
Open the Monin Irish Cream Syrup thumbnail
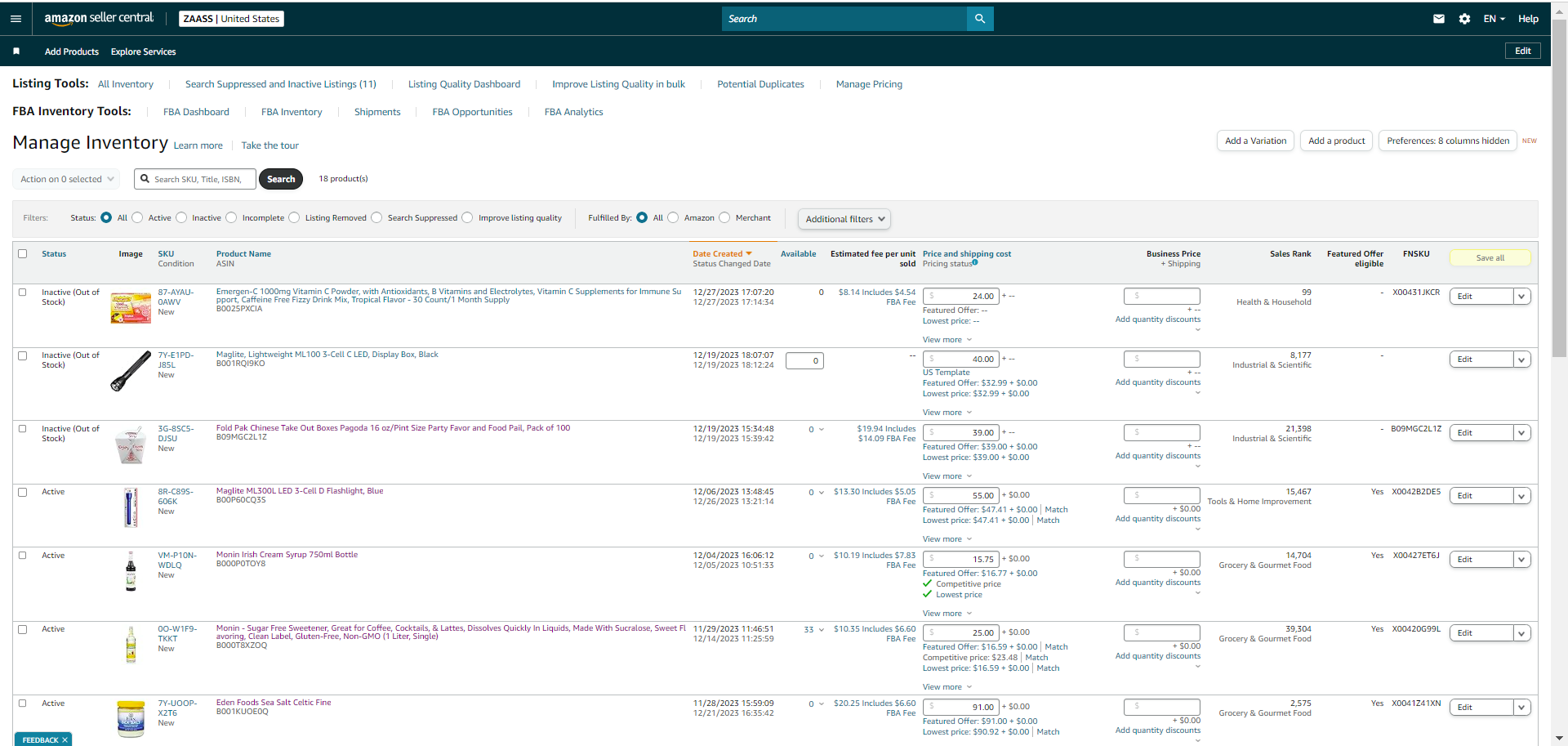coord(131,570)
